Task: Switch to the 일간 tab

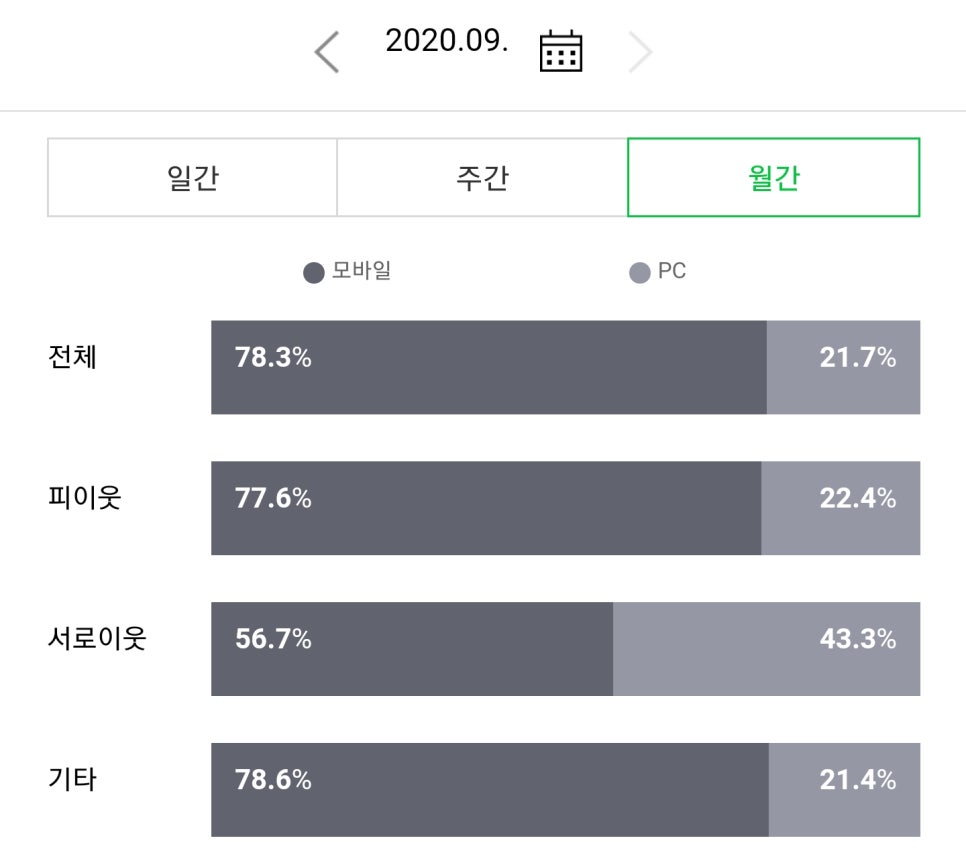Action: (x=192, y=178)
